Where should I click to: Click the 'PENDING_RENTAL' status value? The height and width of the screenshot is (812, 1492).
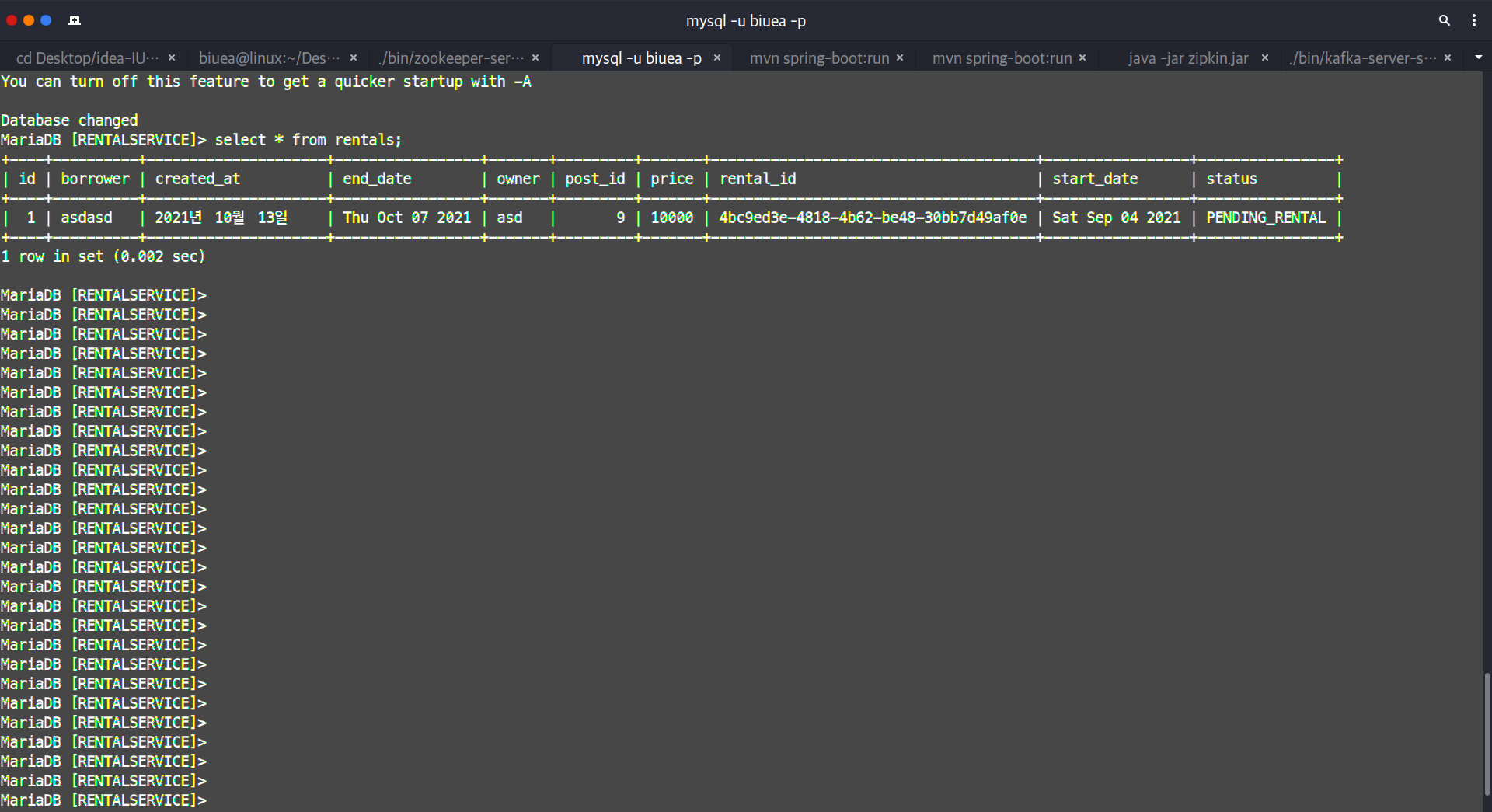(1266, 218)
